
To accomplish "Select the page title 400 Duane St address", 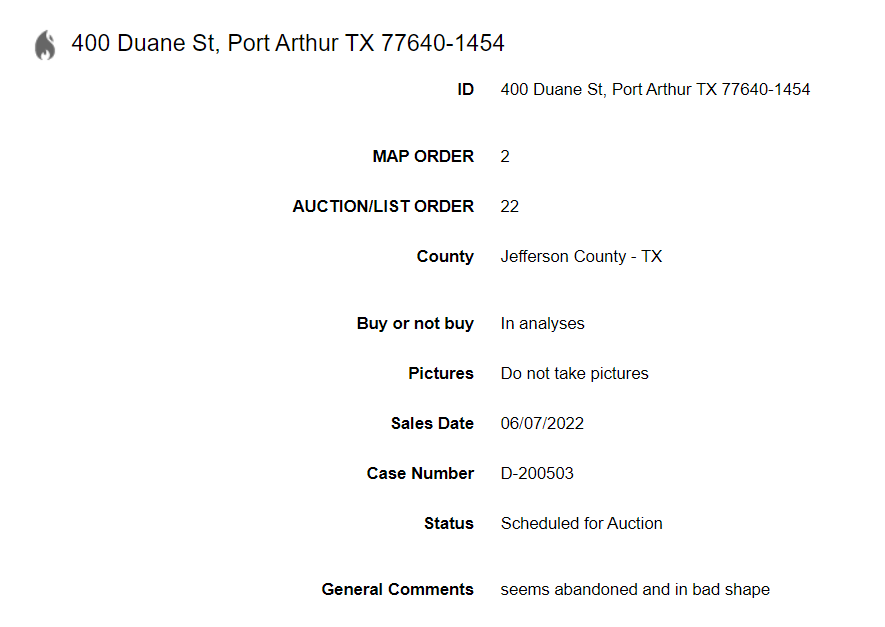I will tap(288, 43).
